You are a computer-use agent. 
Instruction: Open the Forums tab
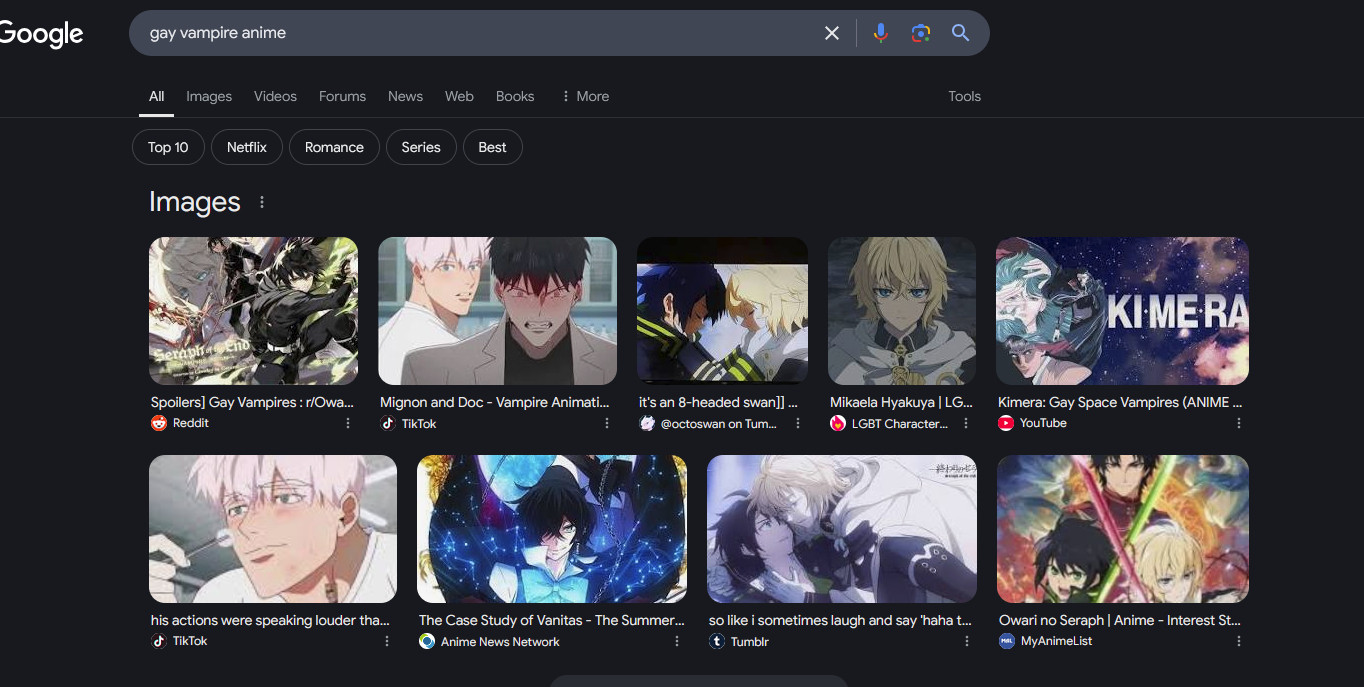pyautogui.click(x=342, y=96)
